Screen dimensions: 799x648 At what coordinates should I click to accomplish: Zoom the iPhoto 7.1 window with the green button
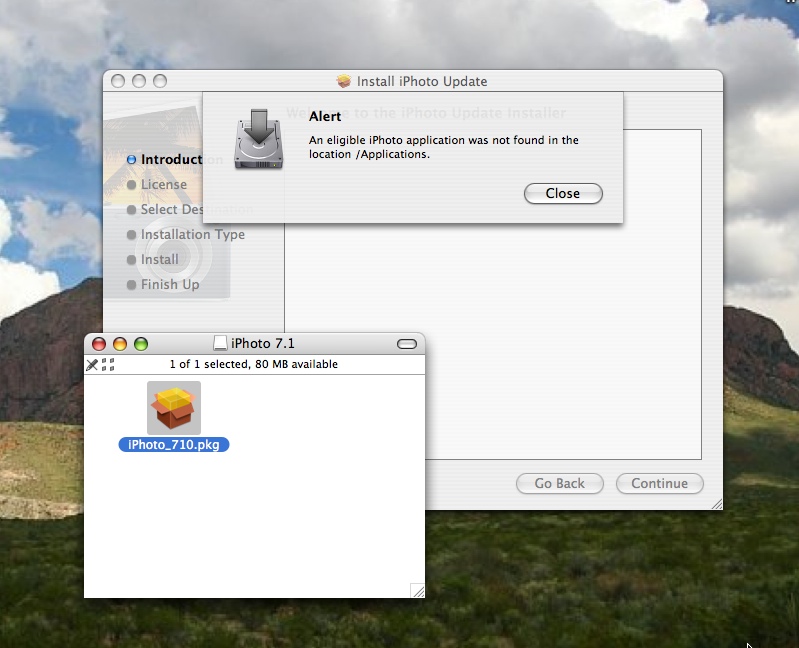(x=141, y=344)
